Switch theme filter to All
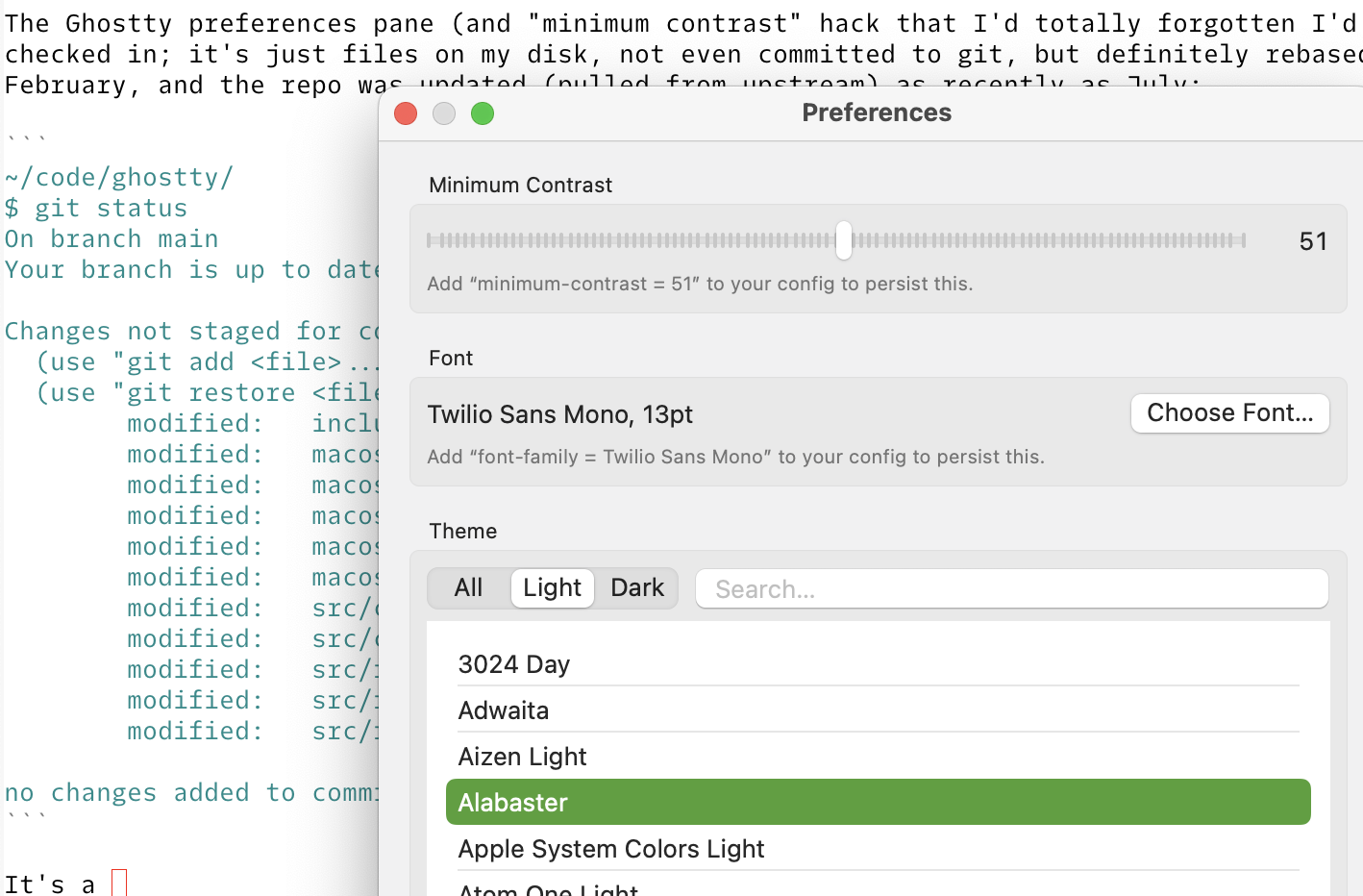This screenshot has height=896, width=1363. point(468,587)
